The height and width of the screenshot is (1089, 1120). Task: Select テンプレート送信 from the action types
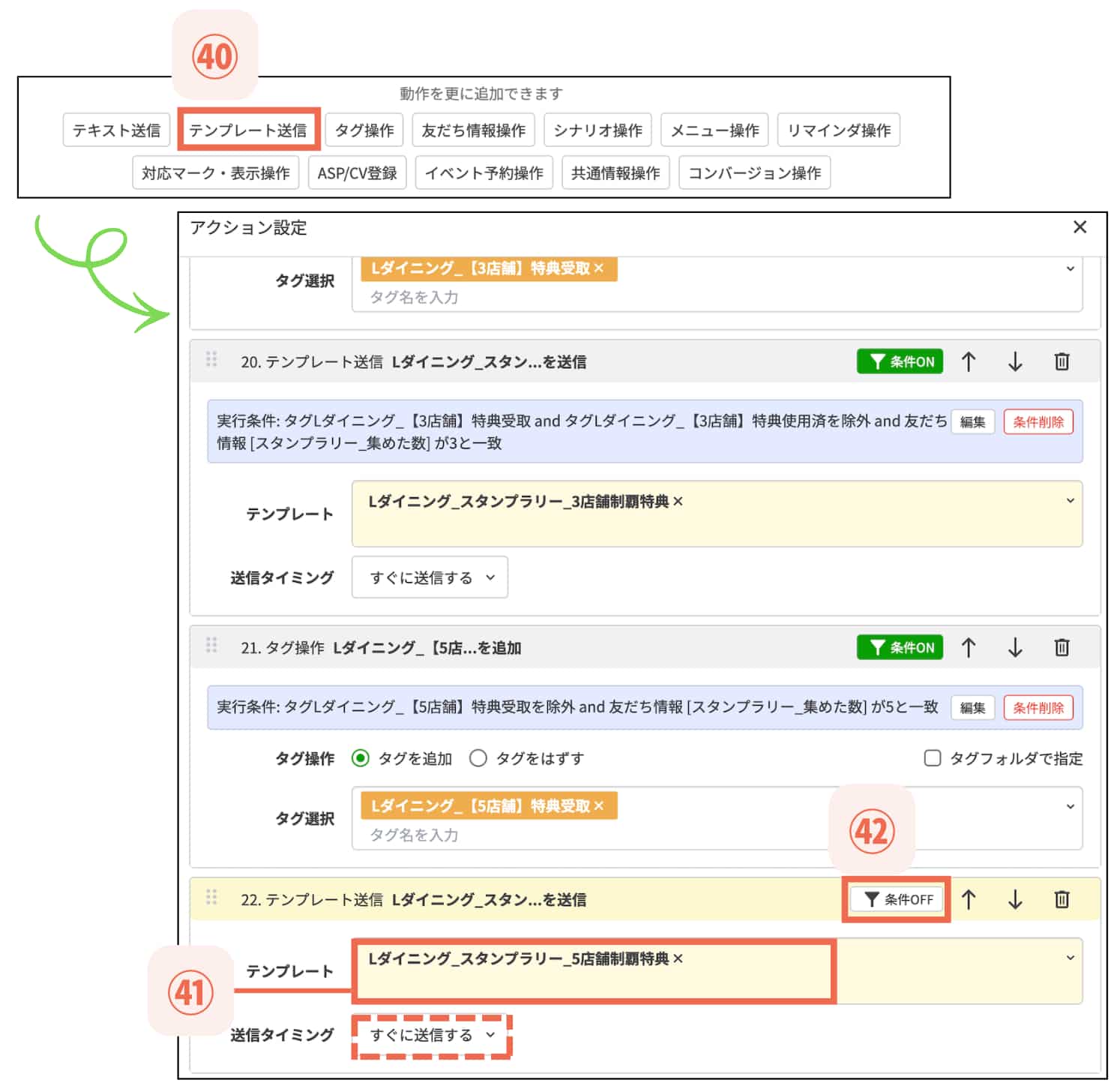[250, 129]
